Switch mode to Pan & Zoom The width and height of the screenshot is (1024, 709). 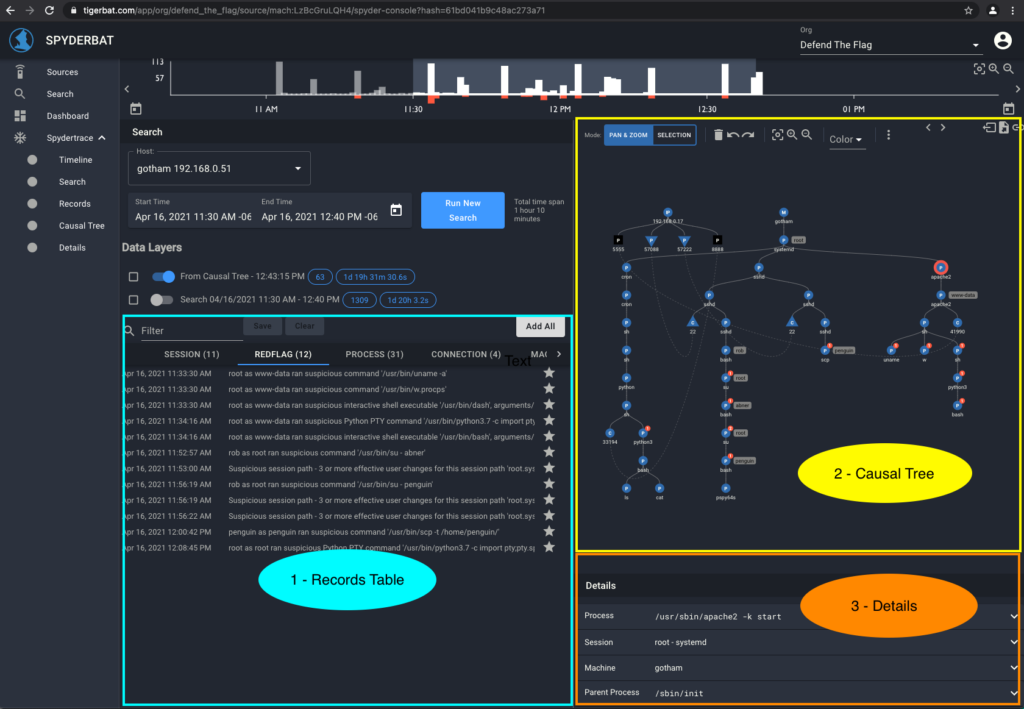(628, 135)
